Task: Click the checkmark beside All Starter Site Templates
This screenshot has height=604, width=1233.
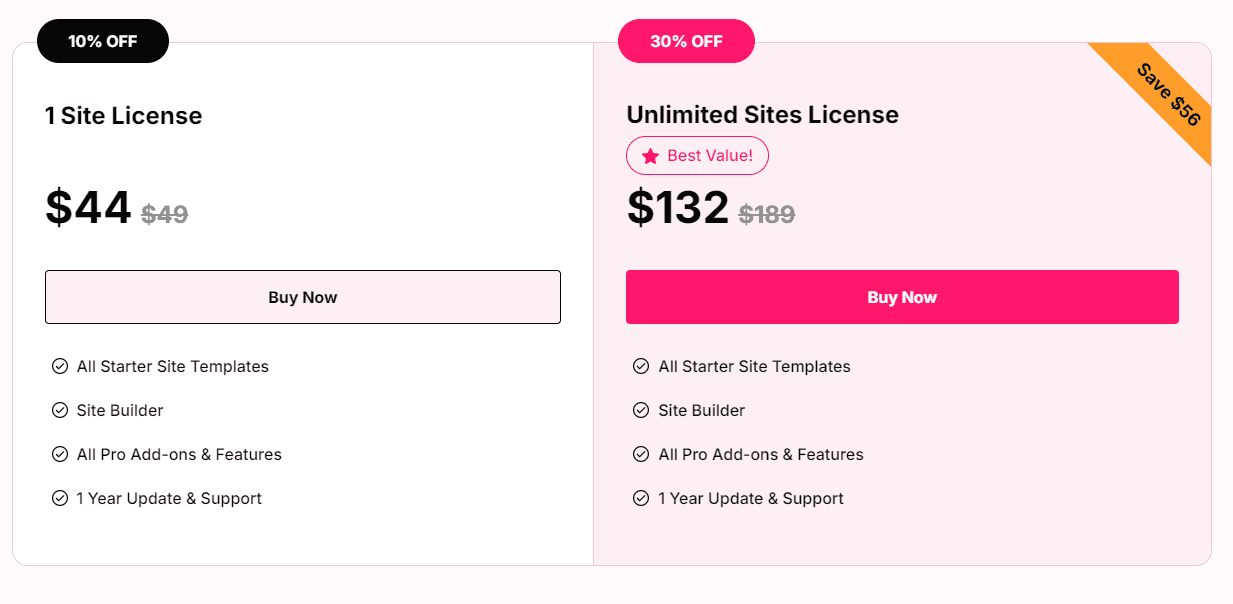Action: (x=59, y=367)
